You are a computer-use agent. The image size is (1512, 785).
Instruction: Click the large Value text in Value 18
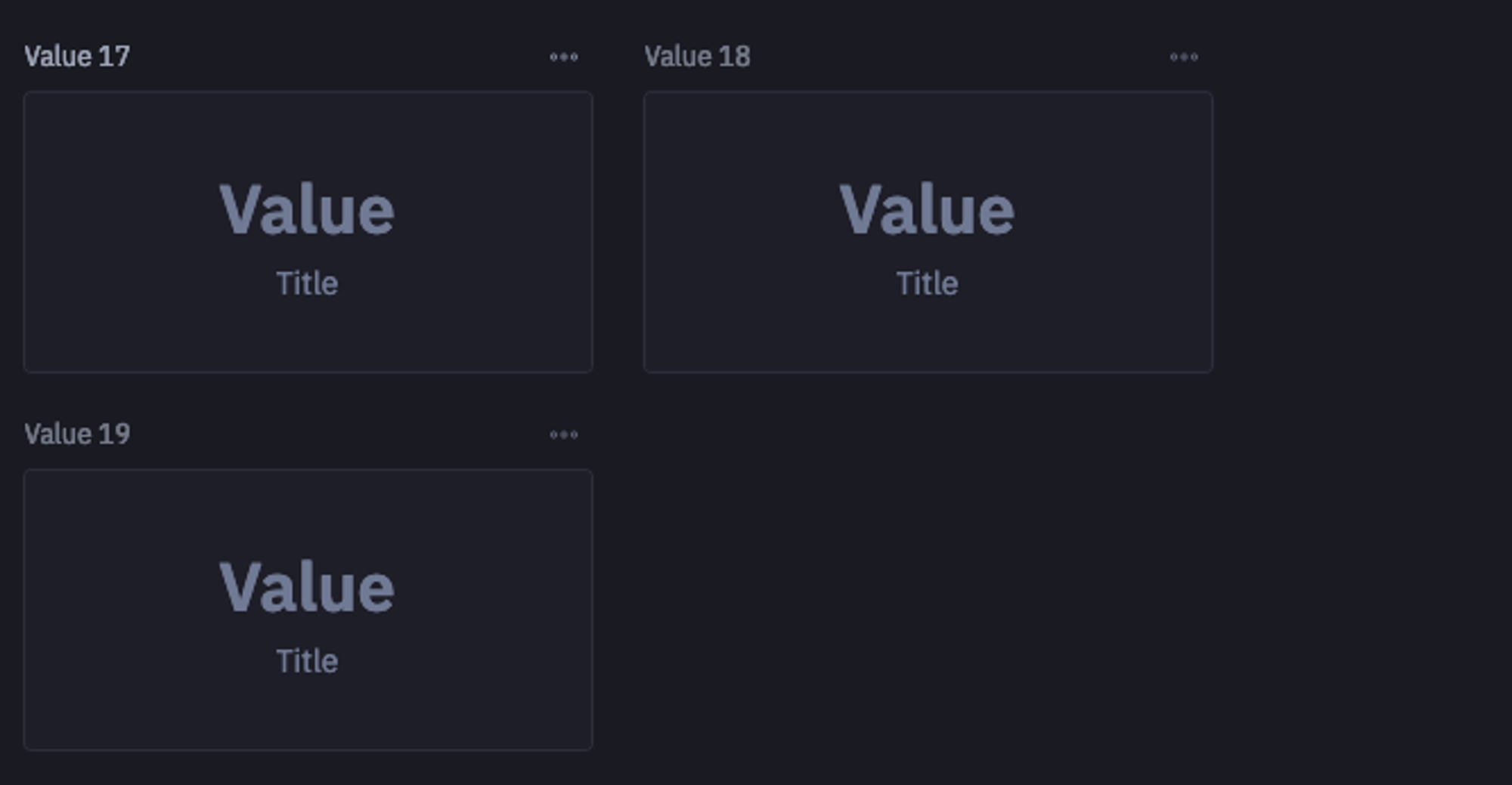927,209
